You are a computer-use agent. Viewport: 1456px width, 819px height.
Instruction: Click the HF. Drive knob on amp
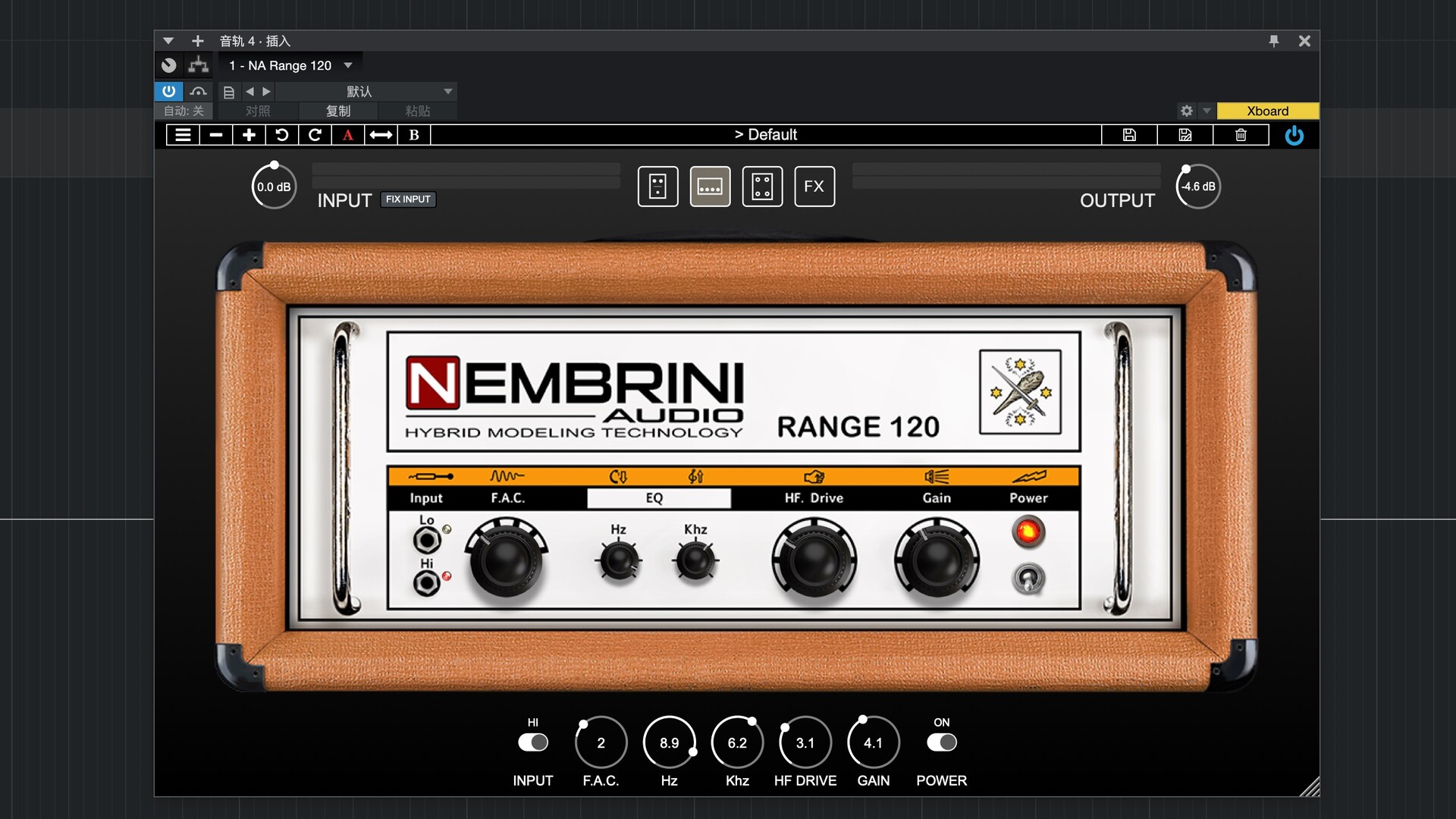coord(814,561)
